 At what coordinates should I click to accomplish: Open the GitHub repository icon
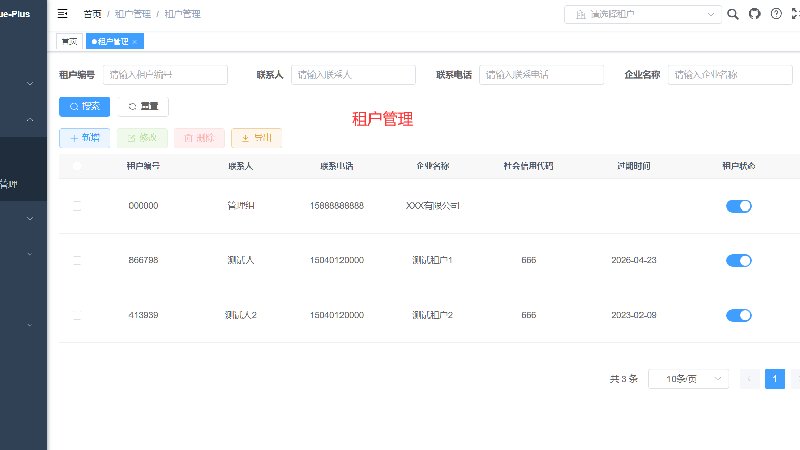pyautogui.click(x=755, y=14)
